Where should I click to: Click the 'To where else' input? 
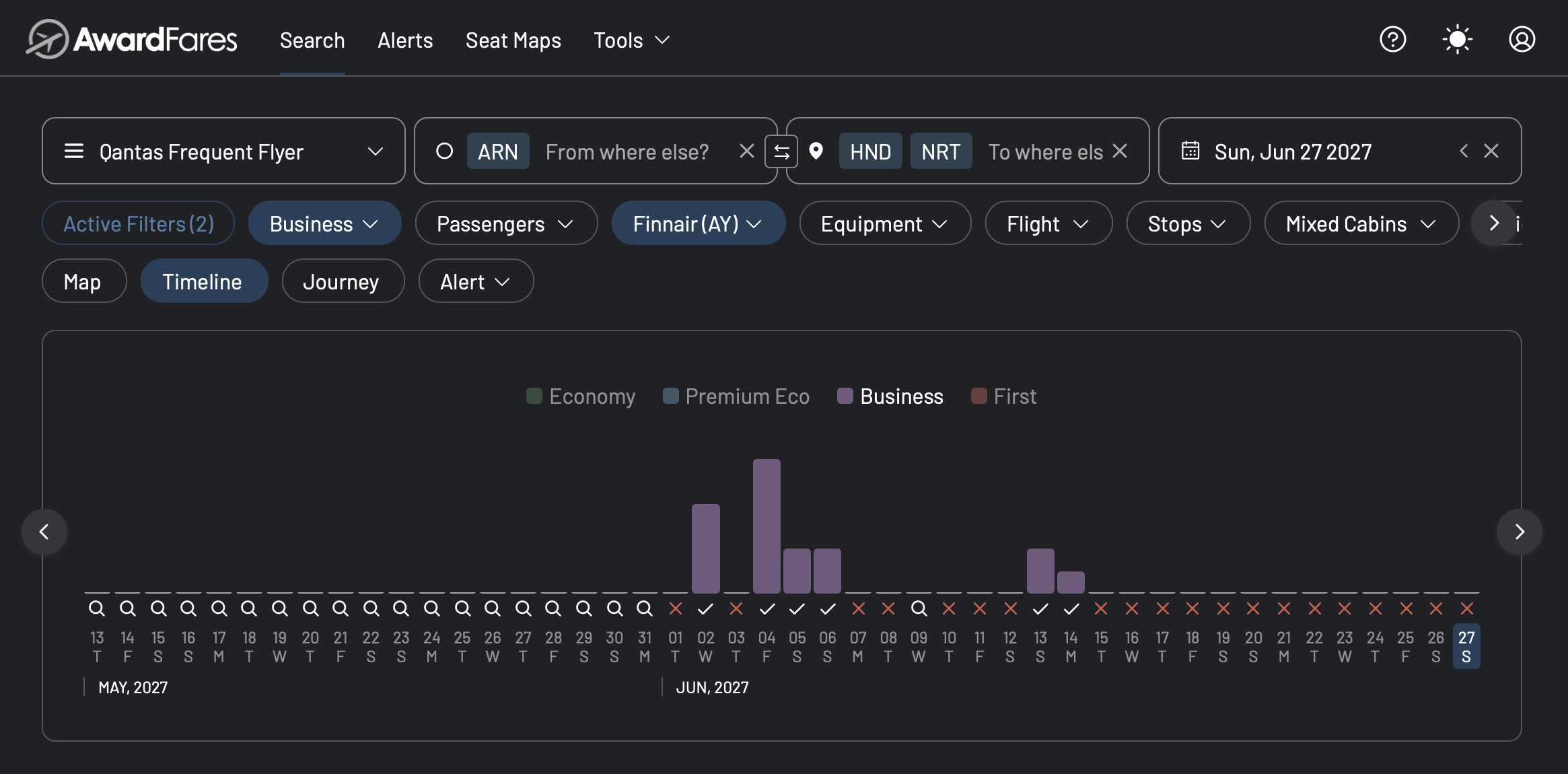click(1046, 151)
